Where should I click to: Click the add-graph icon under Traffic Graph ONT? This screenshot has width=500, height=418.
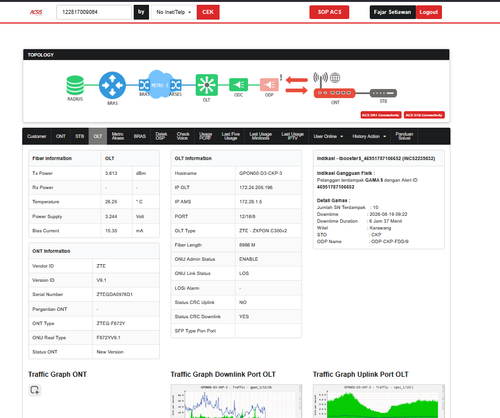[x=35, y=390]
